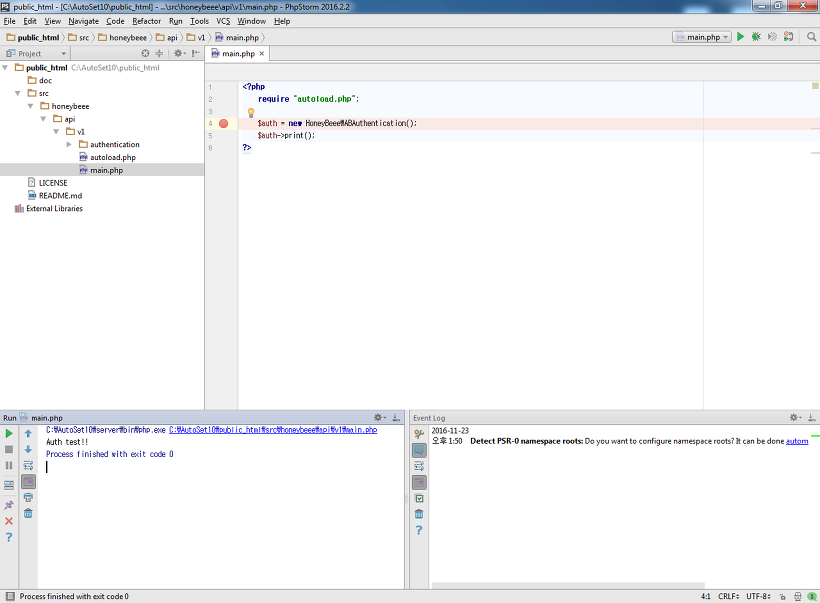Toggle the inspections Hector icon in status bar
This screenshot has height=603, width=820.
798,597
